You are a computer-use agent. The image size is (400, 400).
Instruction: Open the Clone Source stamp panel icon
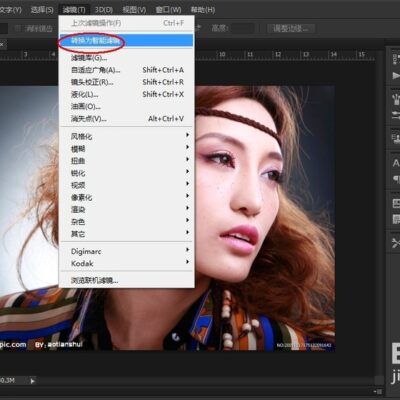pos(396,138)
